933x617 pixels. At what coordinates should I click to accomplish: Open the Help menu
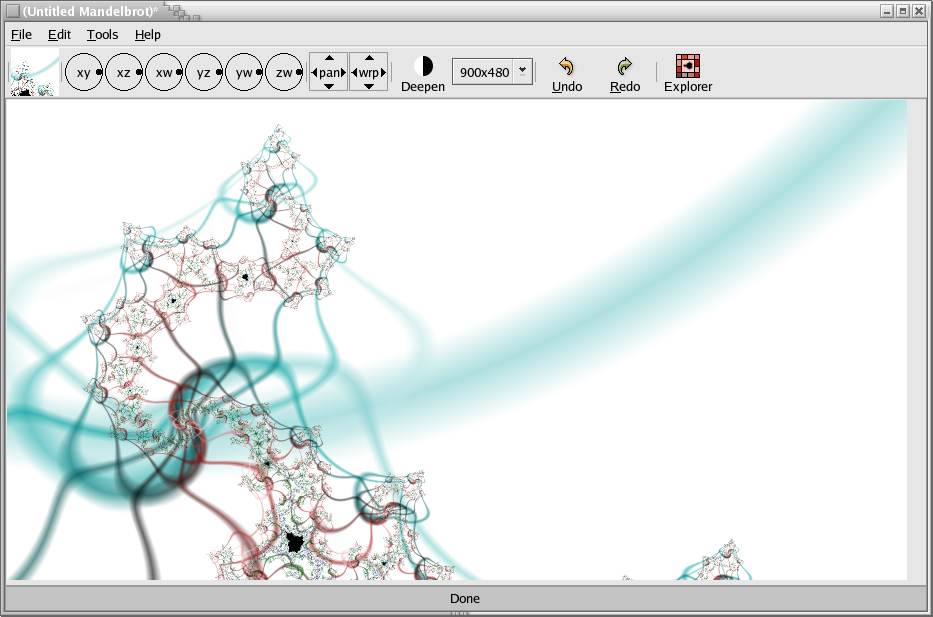pos(148,34)
